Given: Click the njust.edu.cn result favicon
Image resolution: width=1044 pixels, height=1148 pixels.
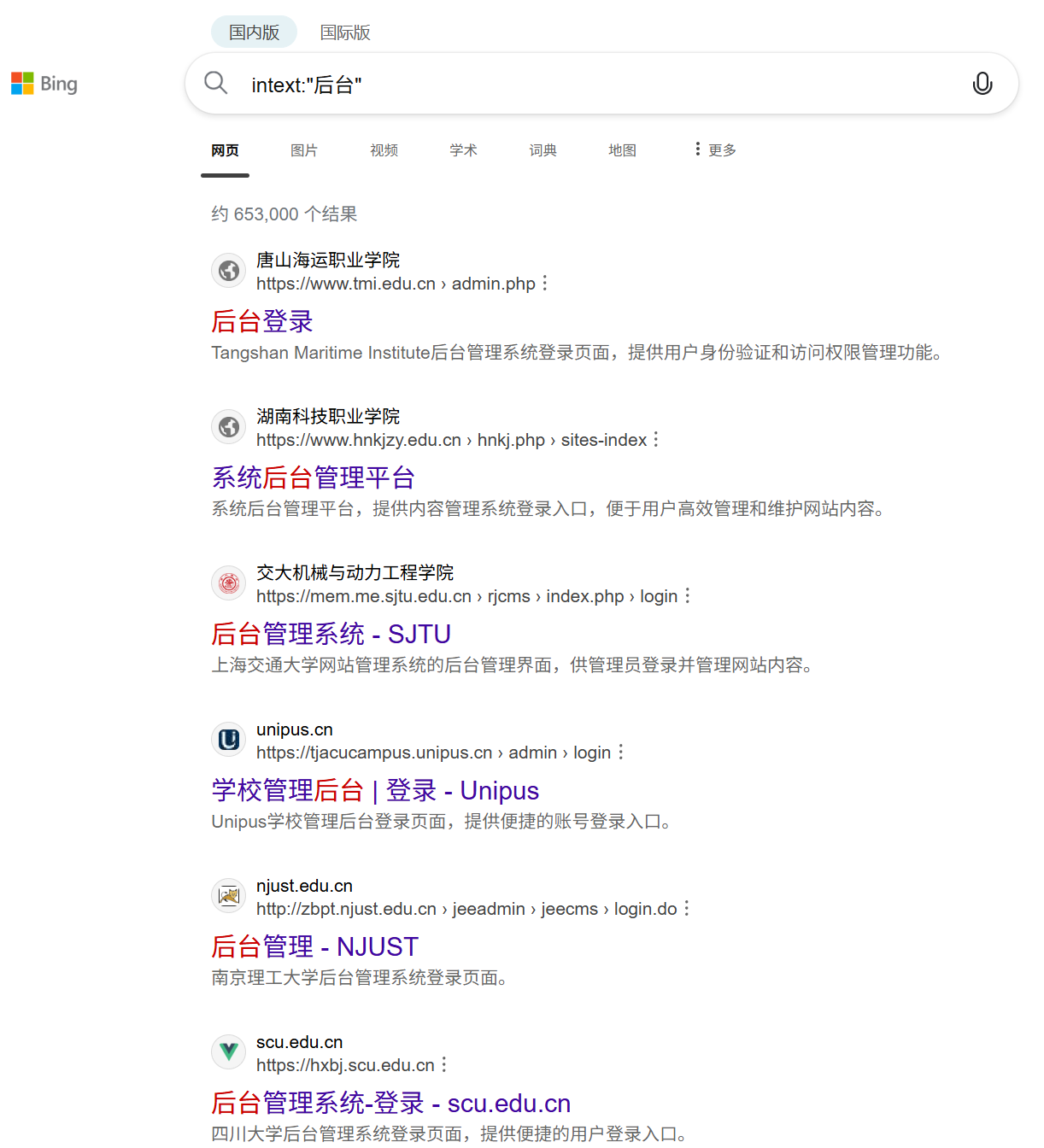Looking at the screenshot, I should tap(228, 895).
